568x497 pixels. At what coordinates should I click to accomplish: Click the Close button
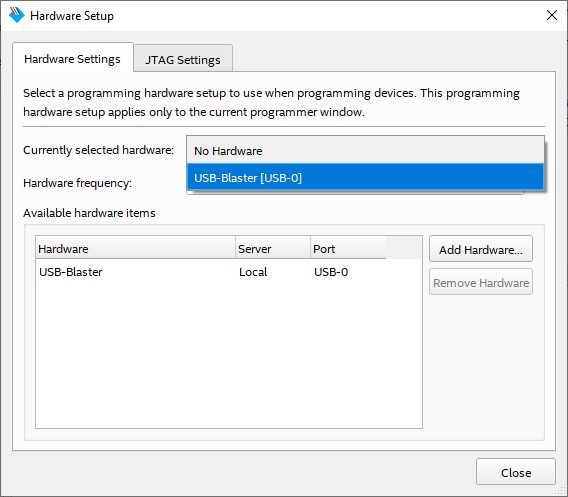516,472
